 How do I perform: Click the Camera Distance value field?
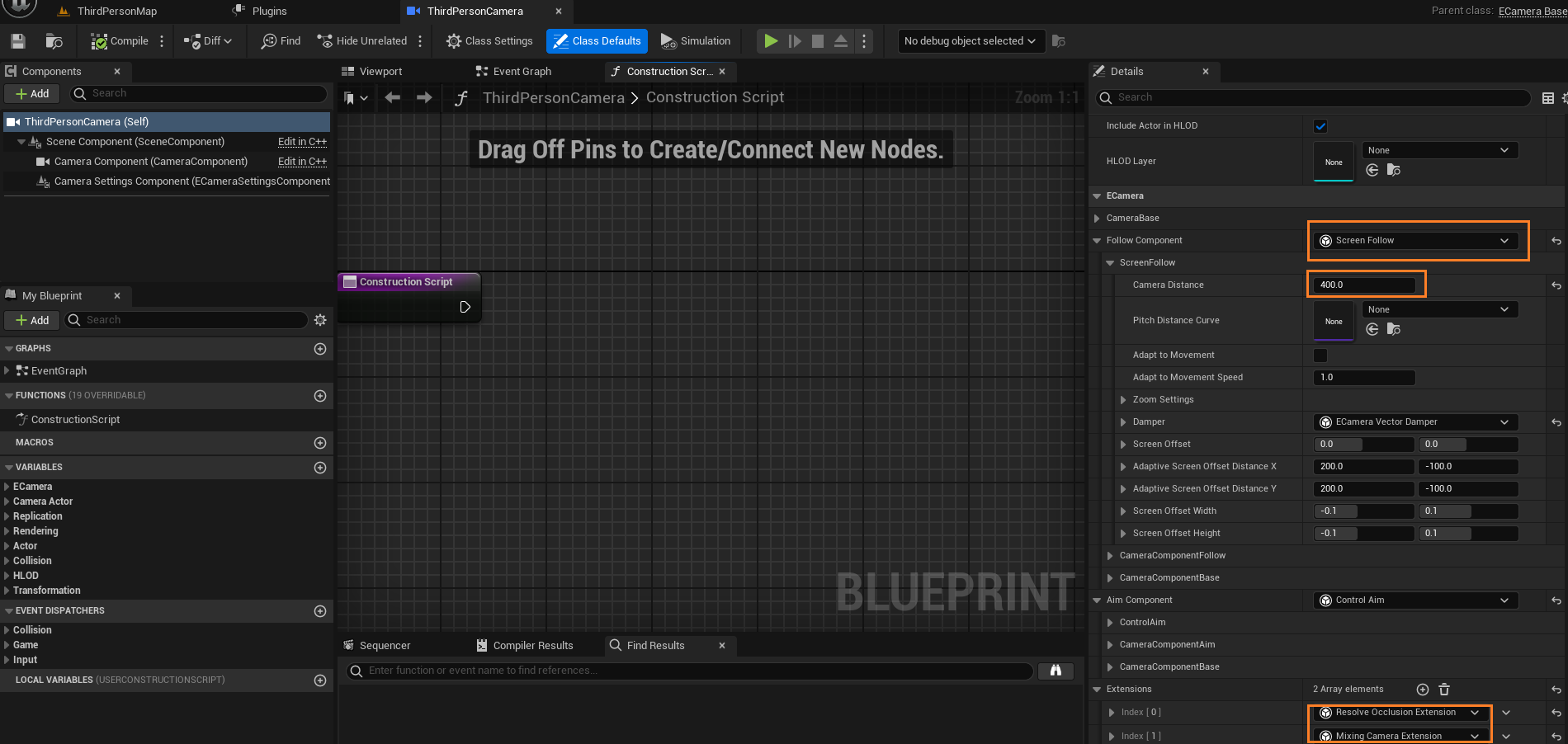coord(1363,285)
